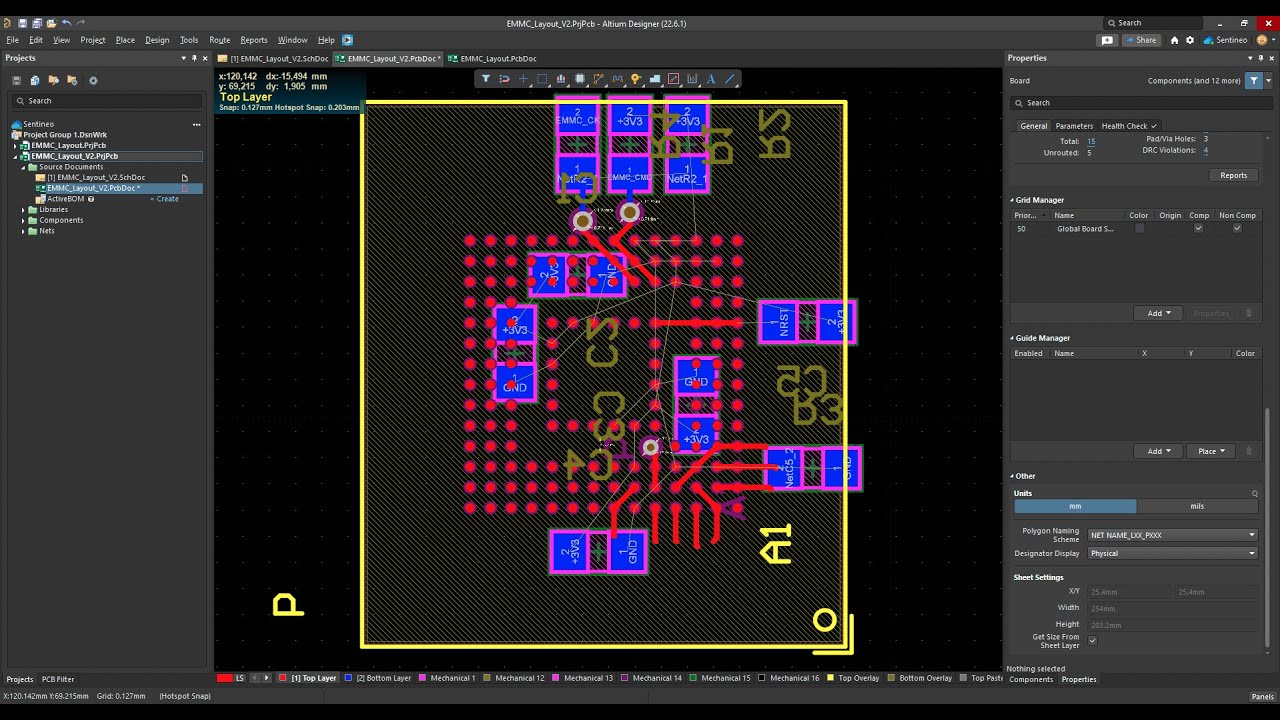This screenshot has height=720, width=1280.
Task: Collapse the Grid Manager section
Action: [x=1012, y=200]
